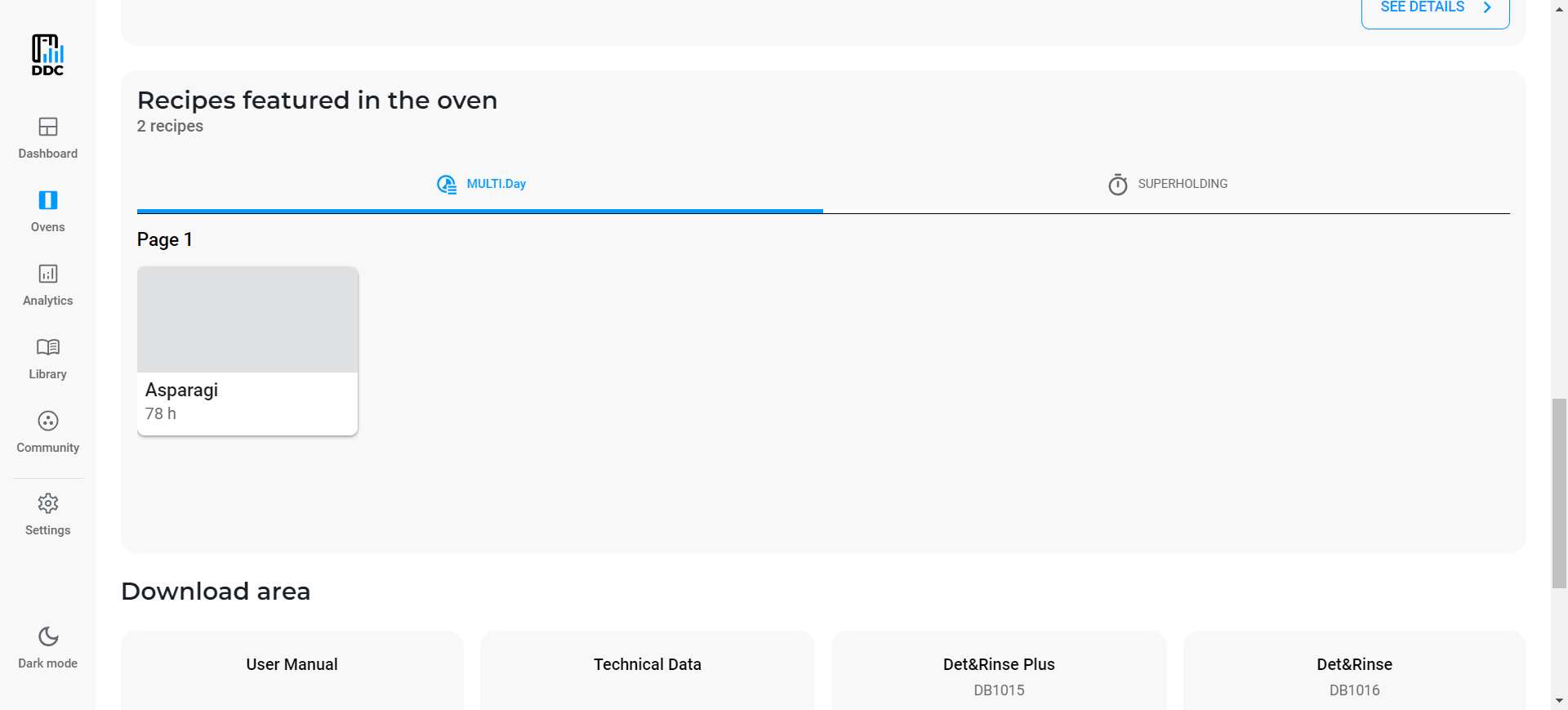Go to Community section icon

48,421
